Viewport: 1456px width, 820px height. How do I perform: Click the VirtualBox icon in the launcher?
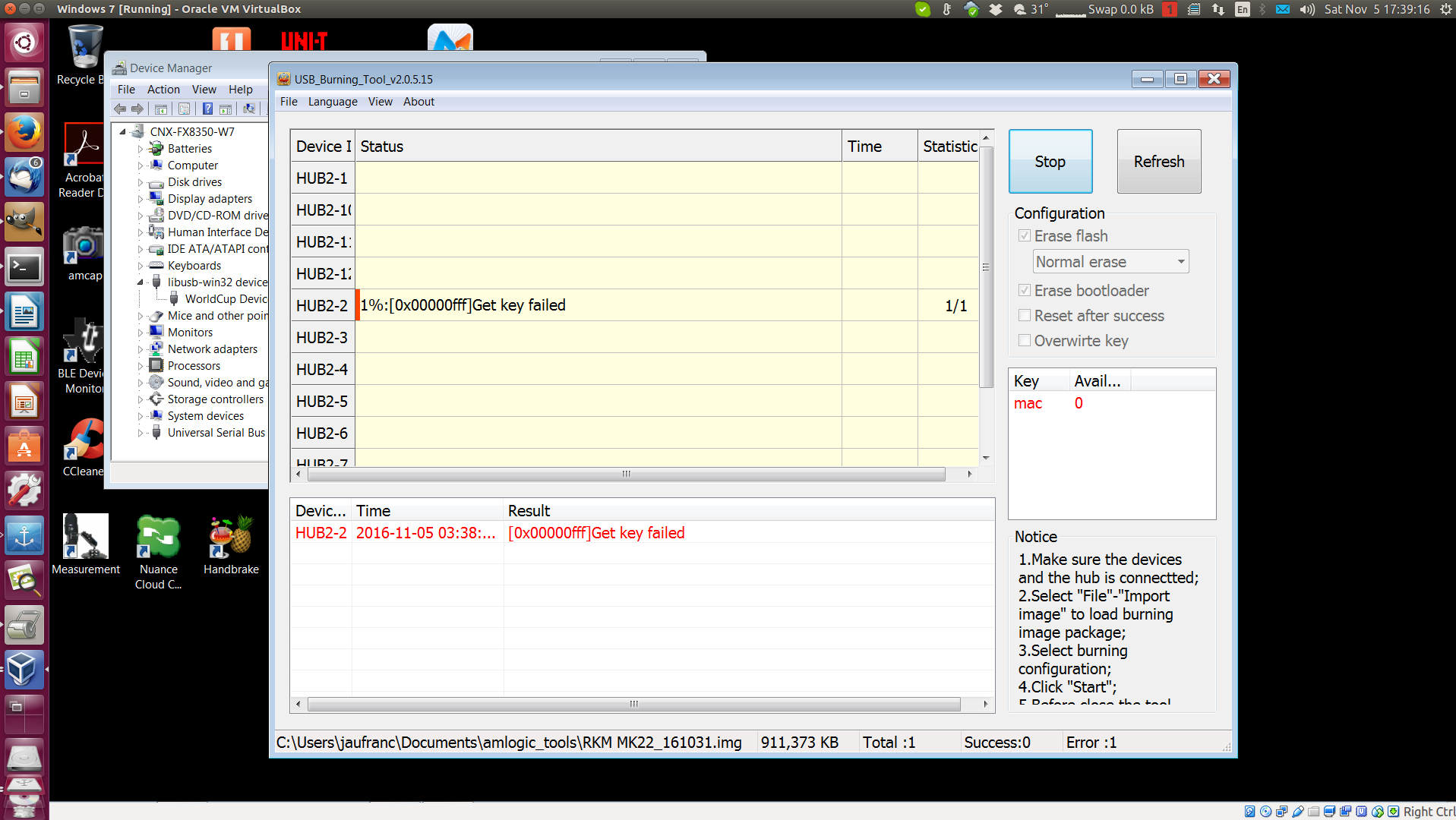24,670
